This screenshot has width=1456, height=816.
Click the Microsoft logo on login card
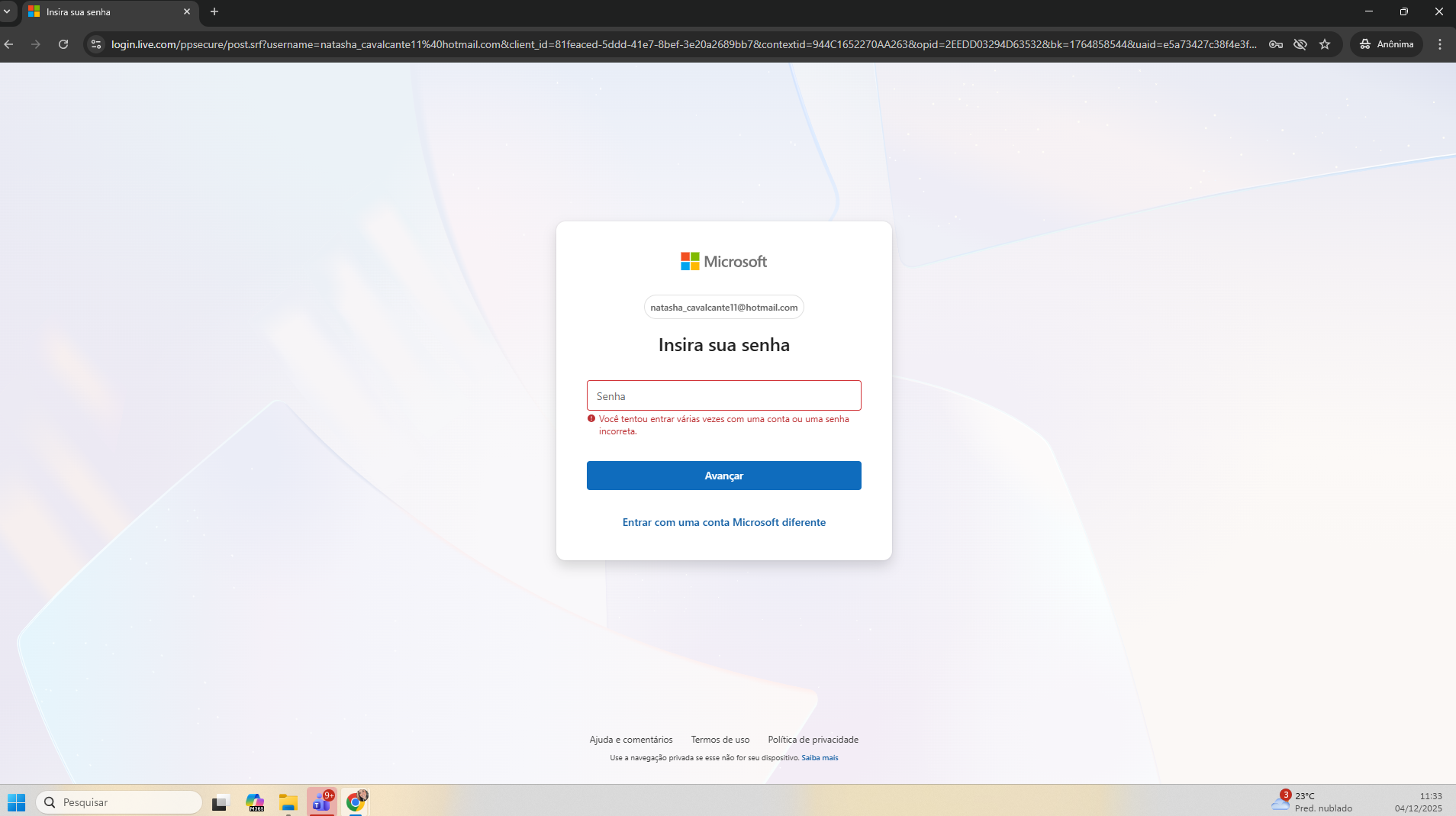tap(723, 262)
